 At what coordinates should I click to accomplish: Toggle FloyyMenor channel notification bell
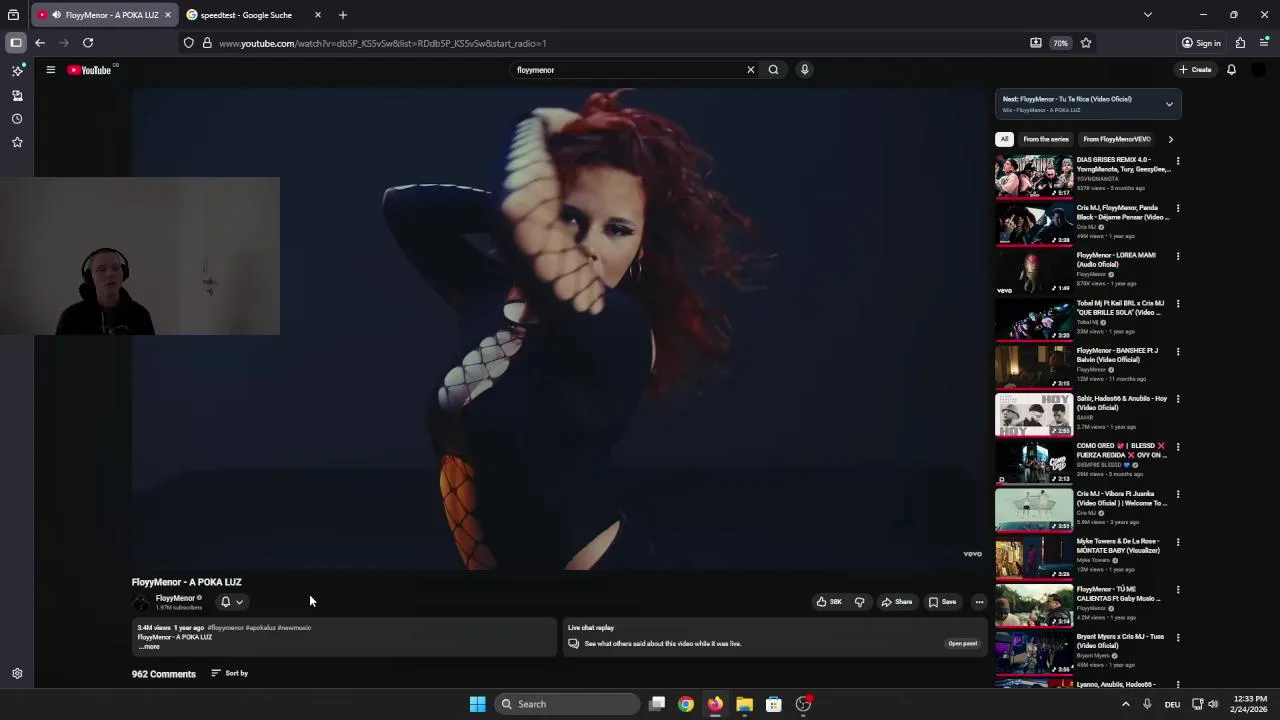click(x=231, y=602)
